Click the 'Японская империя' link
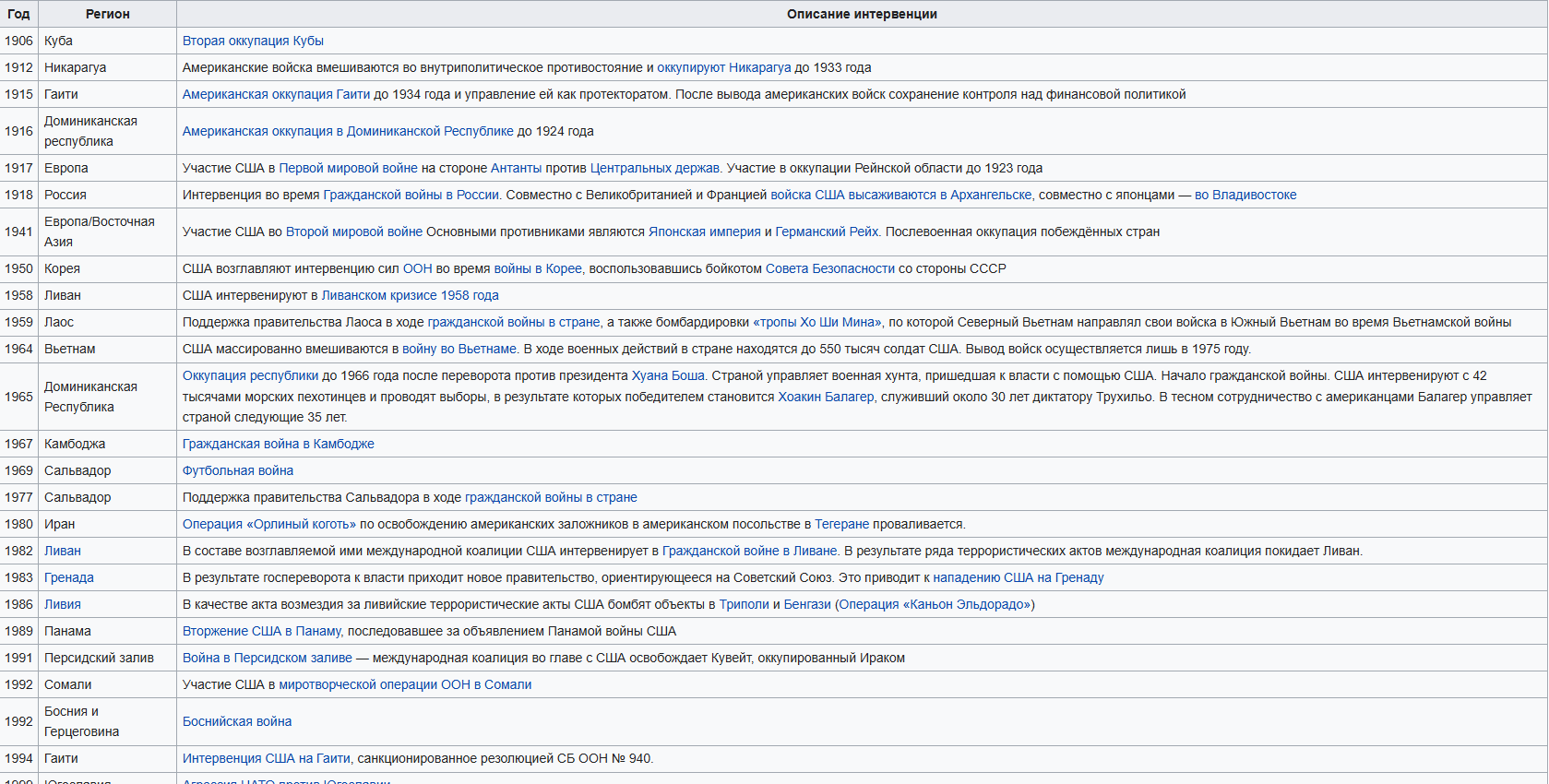Image resolution: width=1549 pixels, height=784 pixels. coord(705,232)
